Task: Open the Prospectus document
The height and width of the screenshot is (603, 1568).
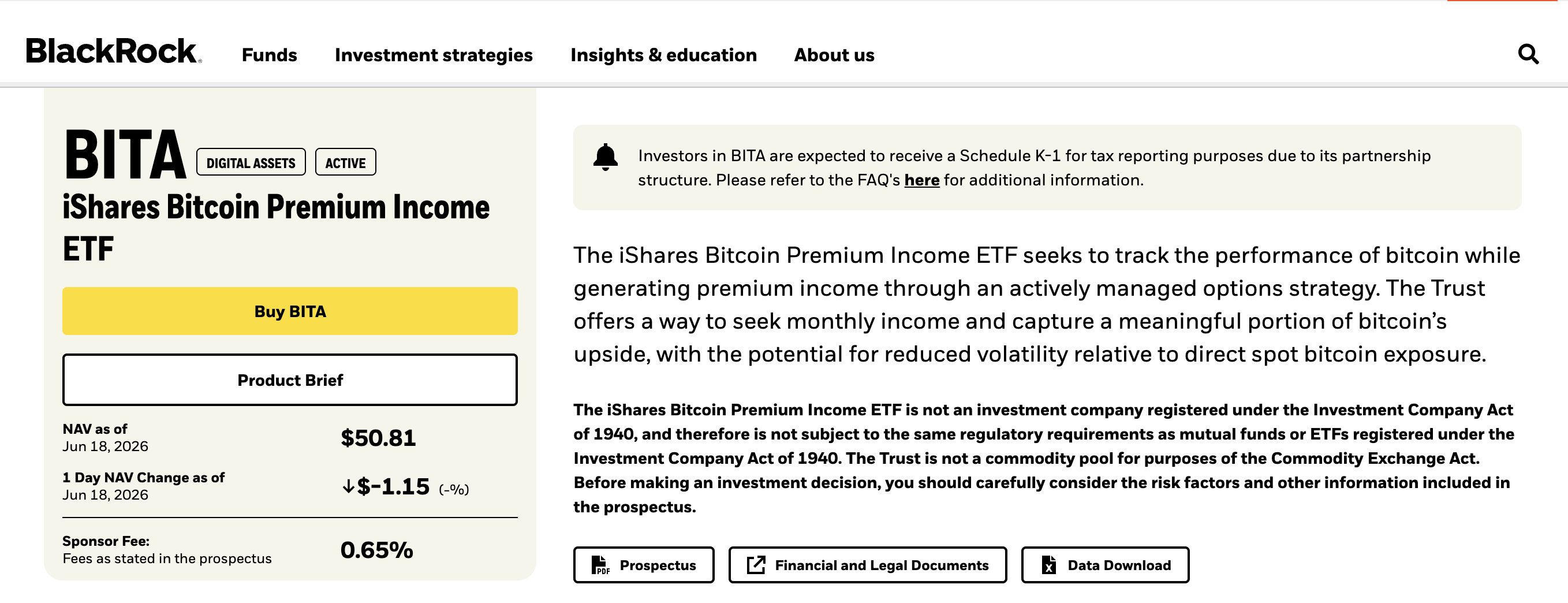Action: click(x=643, y=565)
